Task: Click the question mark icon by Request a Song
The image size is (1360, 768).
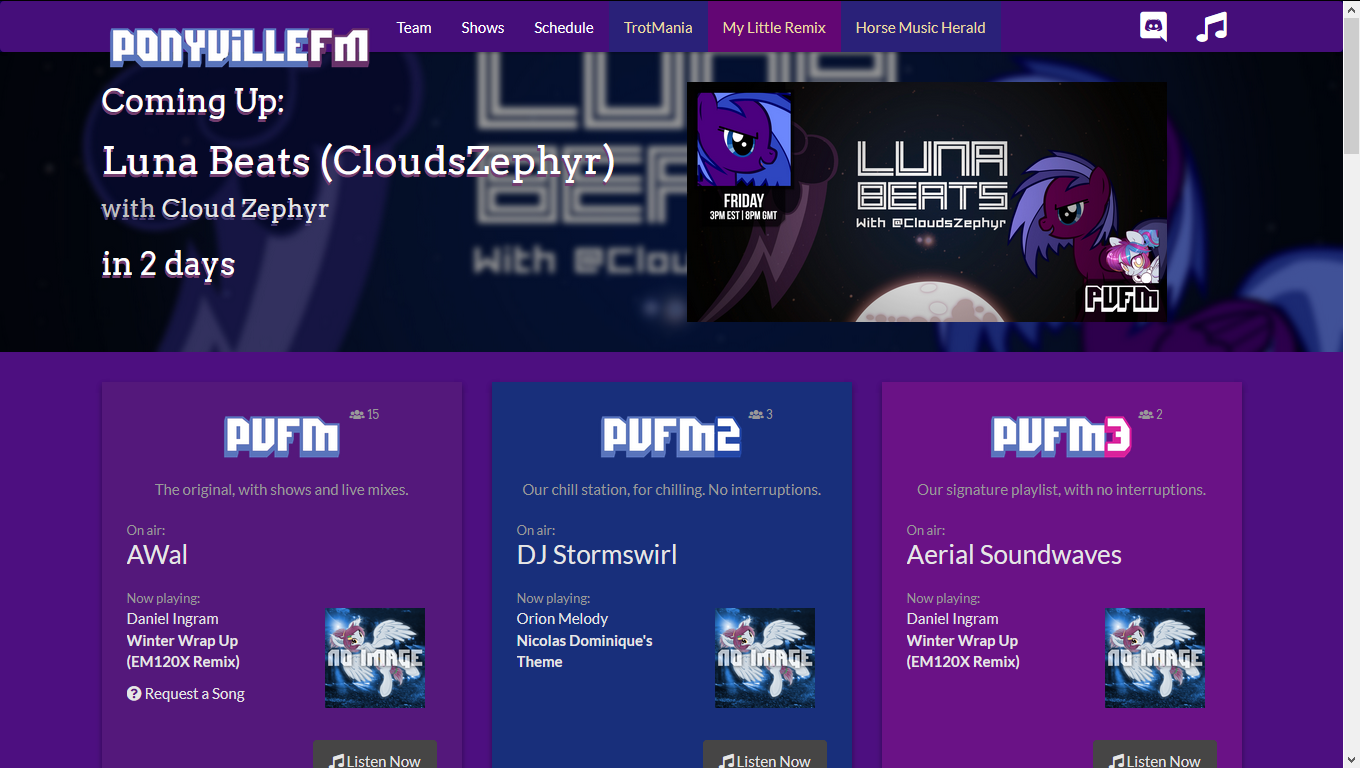Action: 134,693
